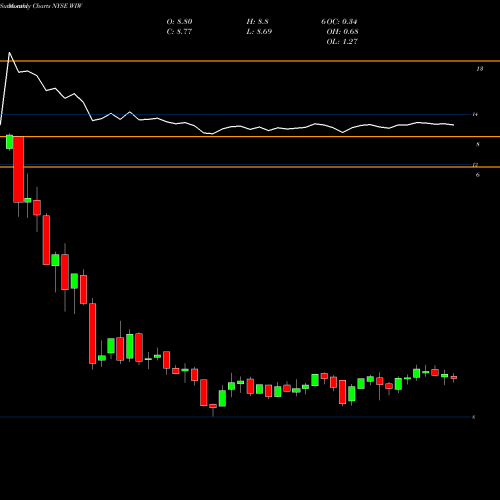Select the '6 OC: 0.34' reading
The width and height of the screenshot is (500, 500).
pos(339,22)
